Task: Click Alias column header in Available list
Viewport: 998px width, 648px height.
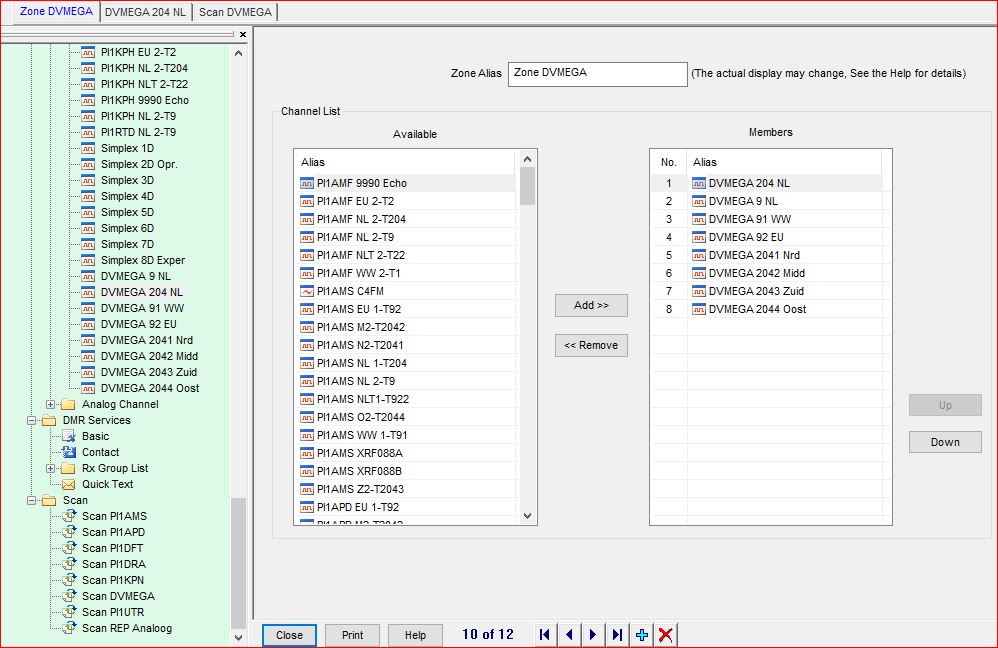Action: pos(405,162)
